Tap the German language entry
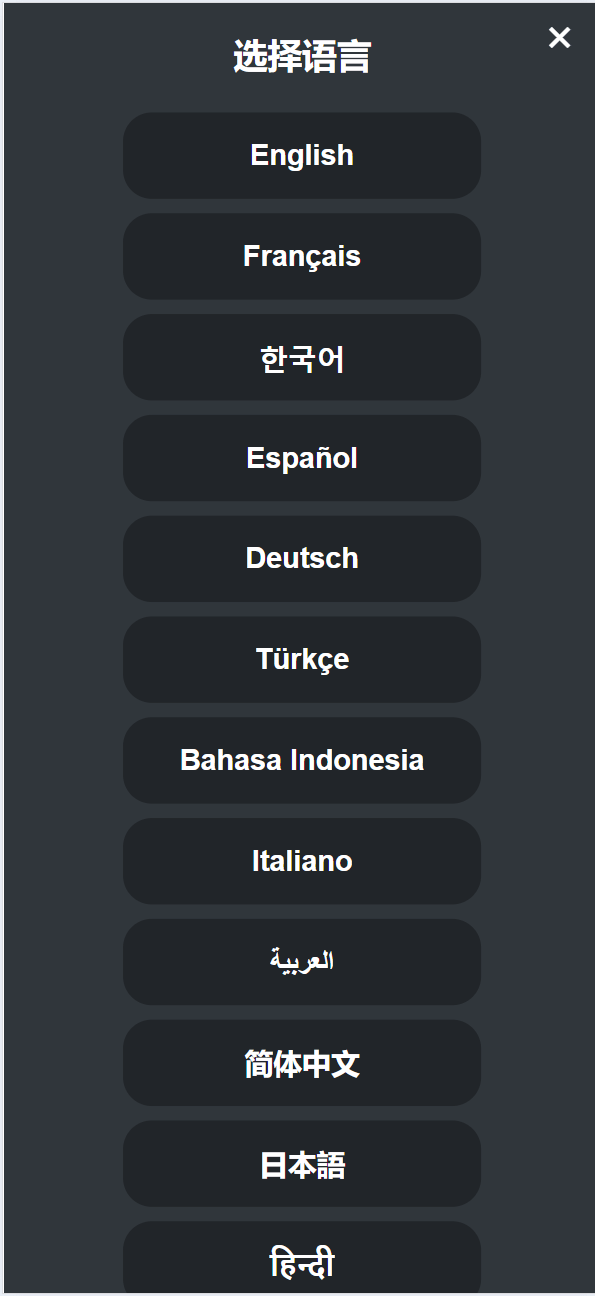Screen dimensions: 595x1296 [x=302, y=558]
